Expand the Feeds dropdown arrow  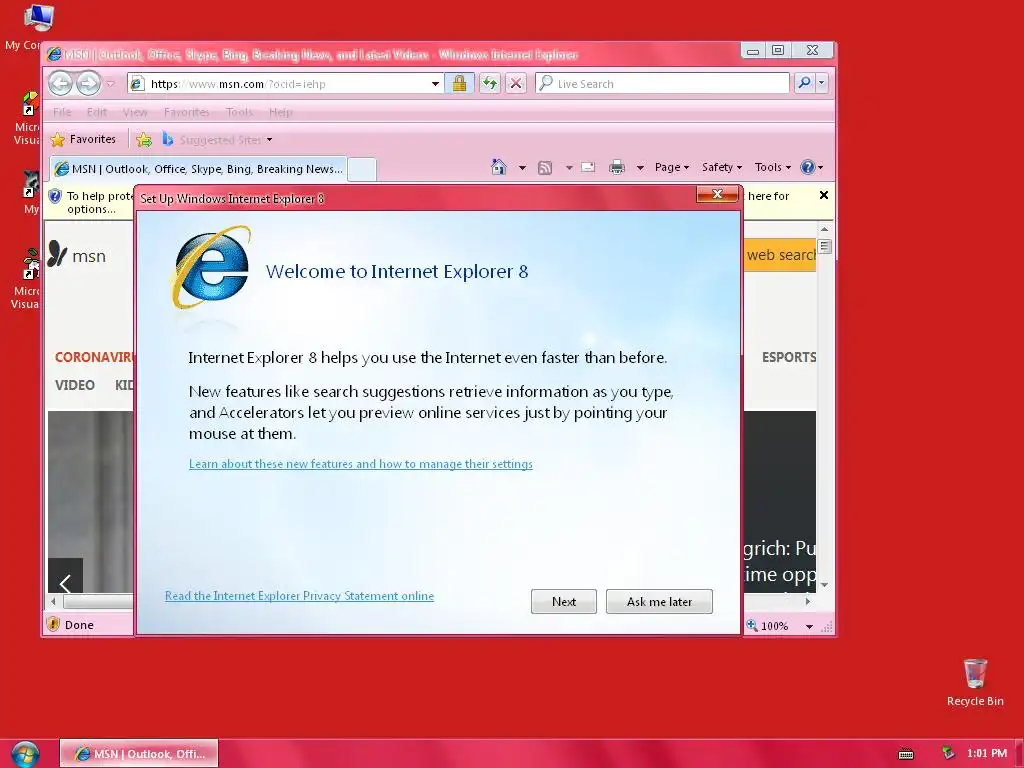(x=569, y=168)
